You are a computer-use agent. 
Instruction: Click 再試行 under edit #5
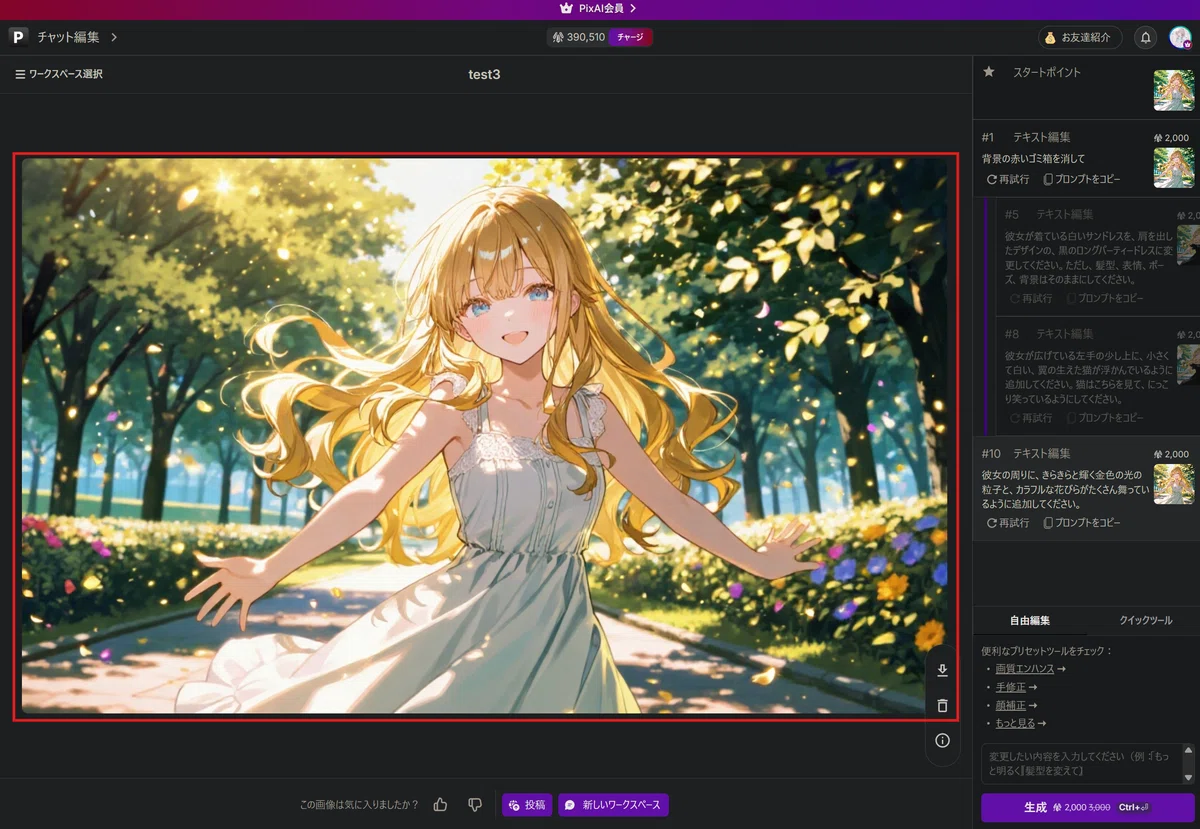(x=1031, y=299)
